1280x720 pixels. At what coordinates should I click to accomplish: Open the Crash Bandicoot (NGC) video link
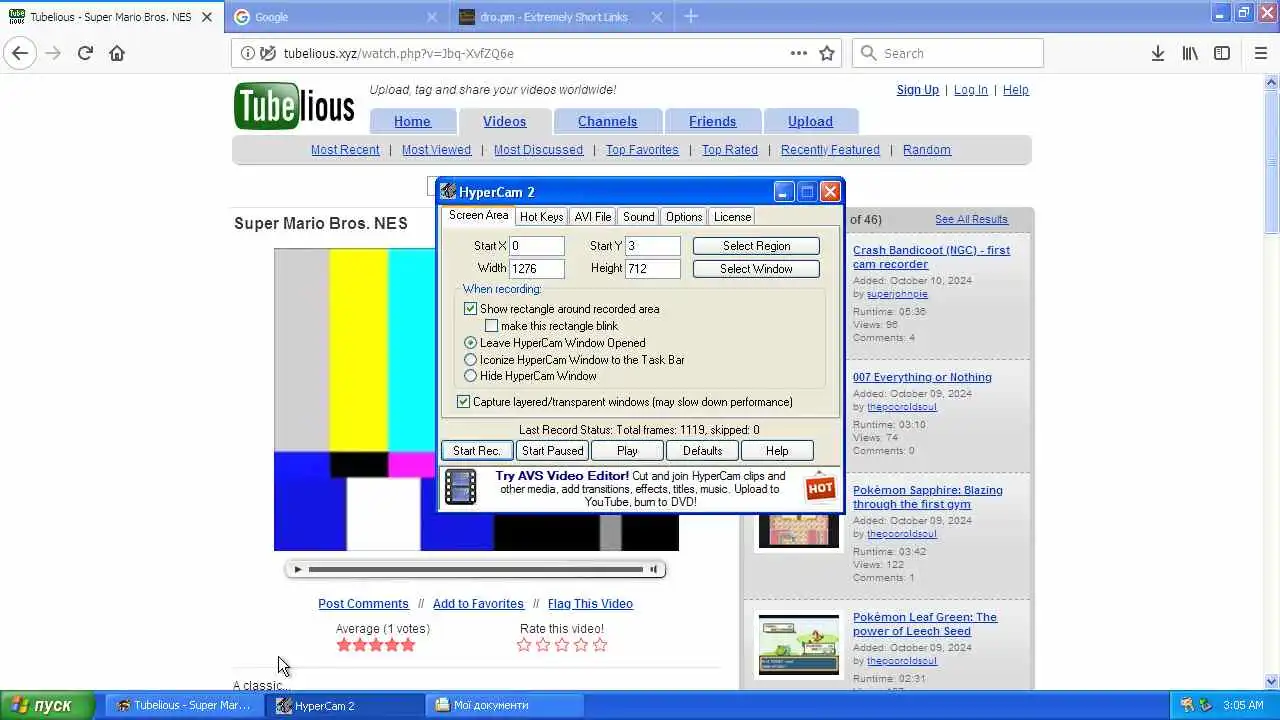click(931, 257)
